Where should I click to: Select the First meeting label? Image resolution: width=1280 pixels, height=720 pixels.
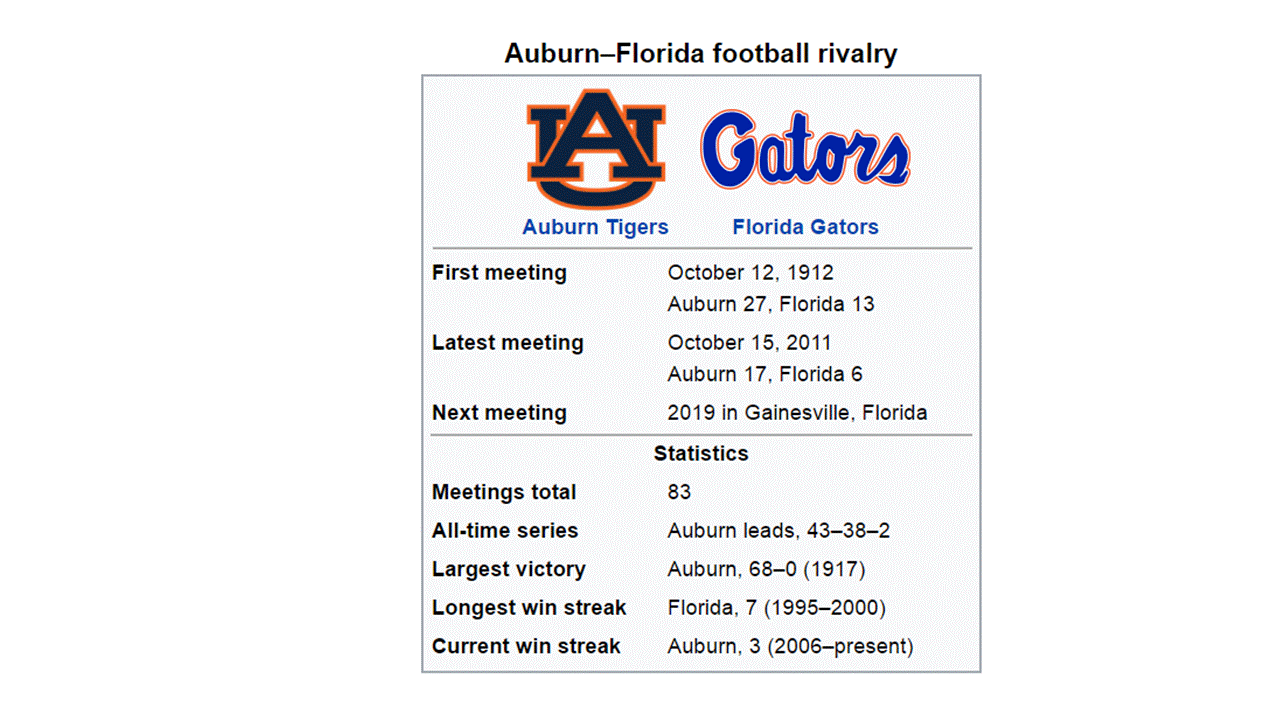coord(499,273)
